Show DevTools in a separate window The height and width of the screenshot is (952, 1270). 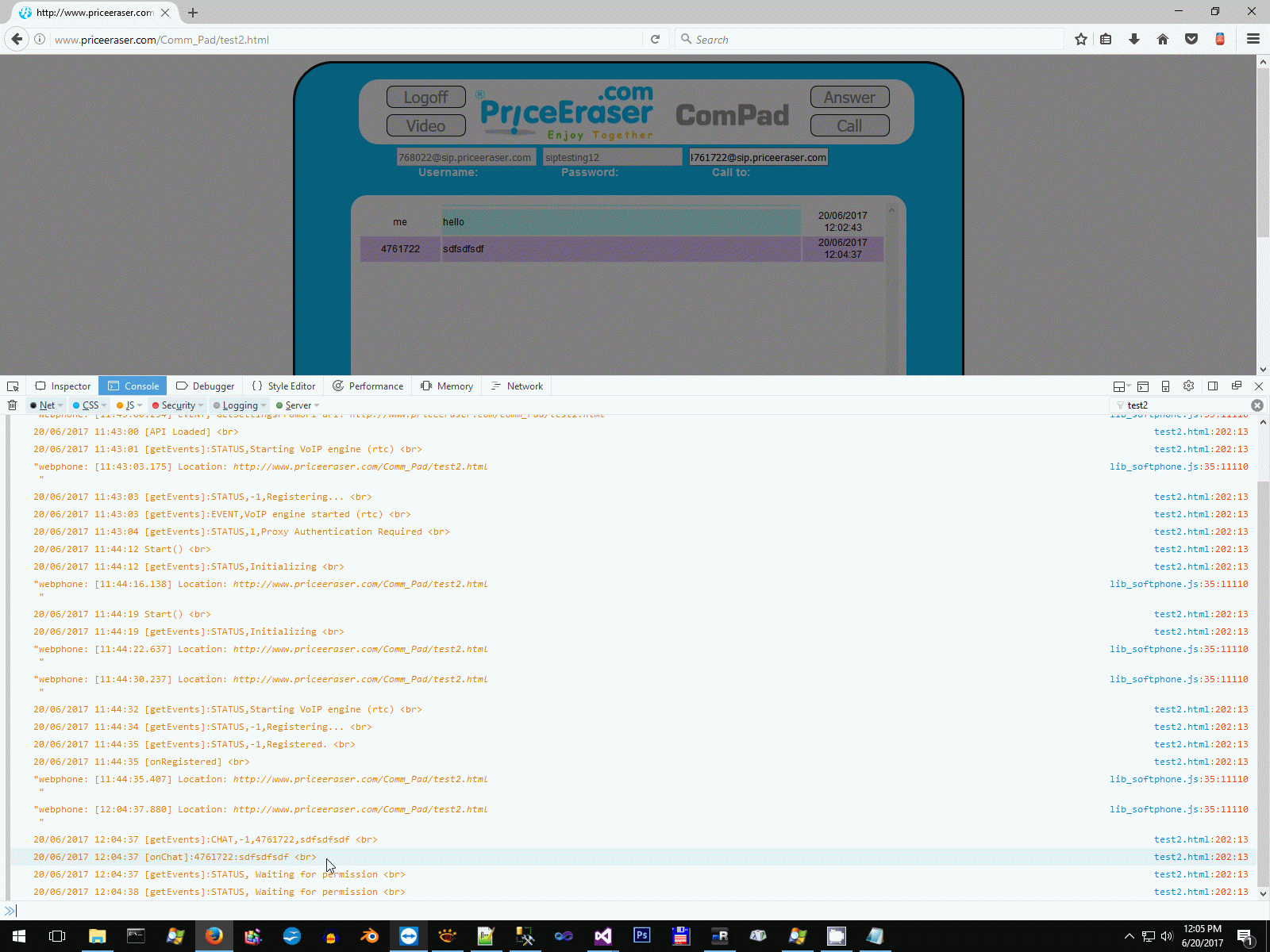point(1236,386)
